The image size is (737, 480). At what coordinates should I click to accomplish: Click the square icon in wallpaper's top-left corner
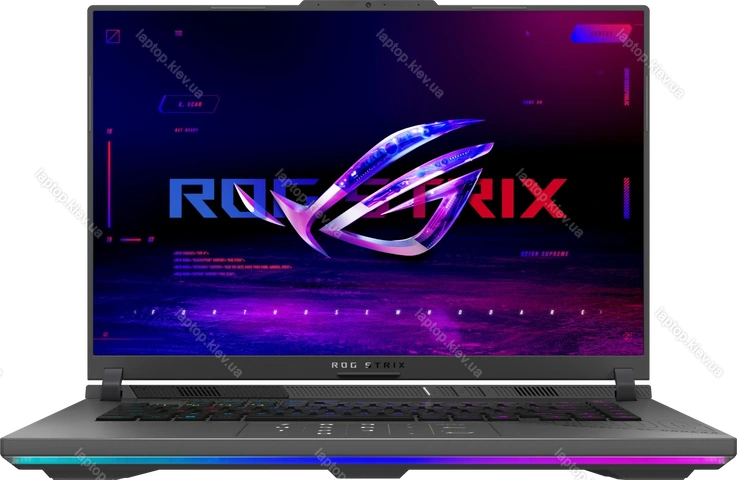tap(114, 38)
